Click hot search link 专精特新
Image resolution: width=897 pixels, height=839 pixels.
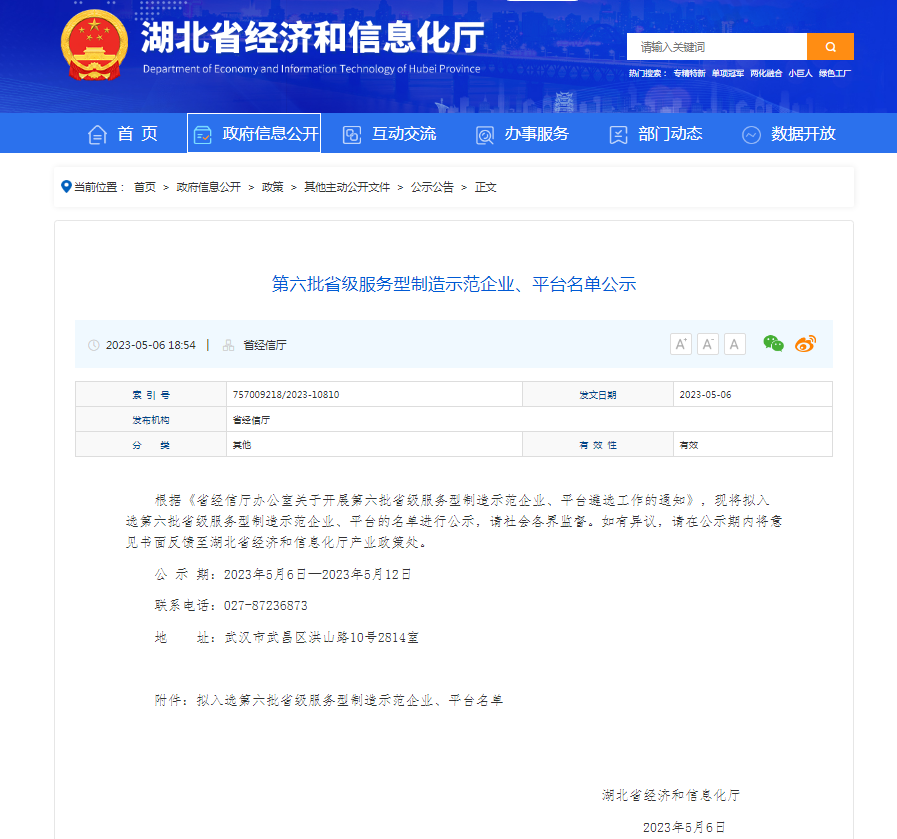pos(689,73)
